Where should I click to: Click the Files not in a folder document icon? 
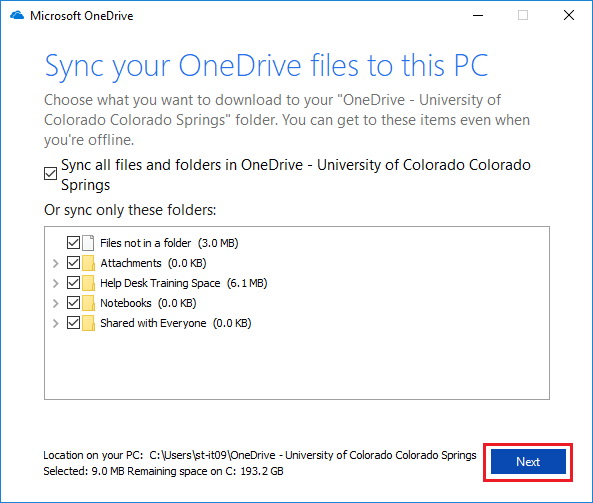88,243
